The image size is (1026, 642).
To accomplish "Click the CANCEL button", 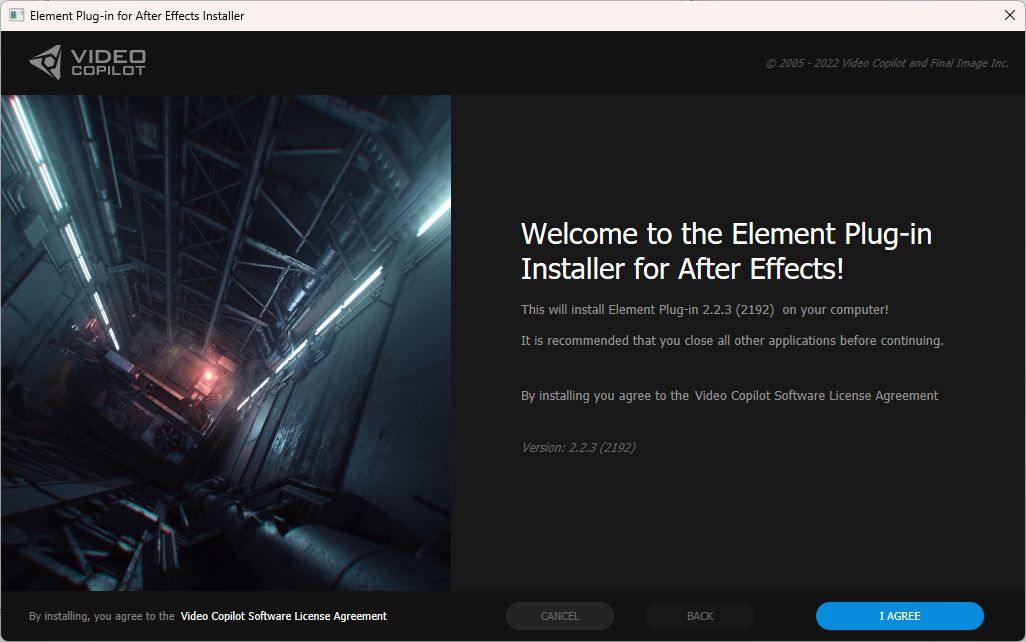I will pyautogui.click(x=560, y=616).
